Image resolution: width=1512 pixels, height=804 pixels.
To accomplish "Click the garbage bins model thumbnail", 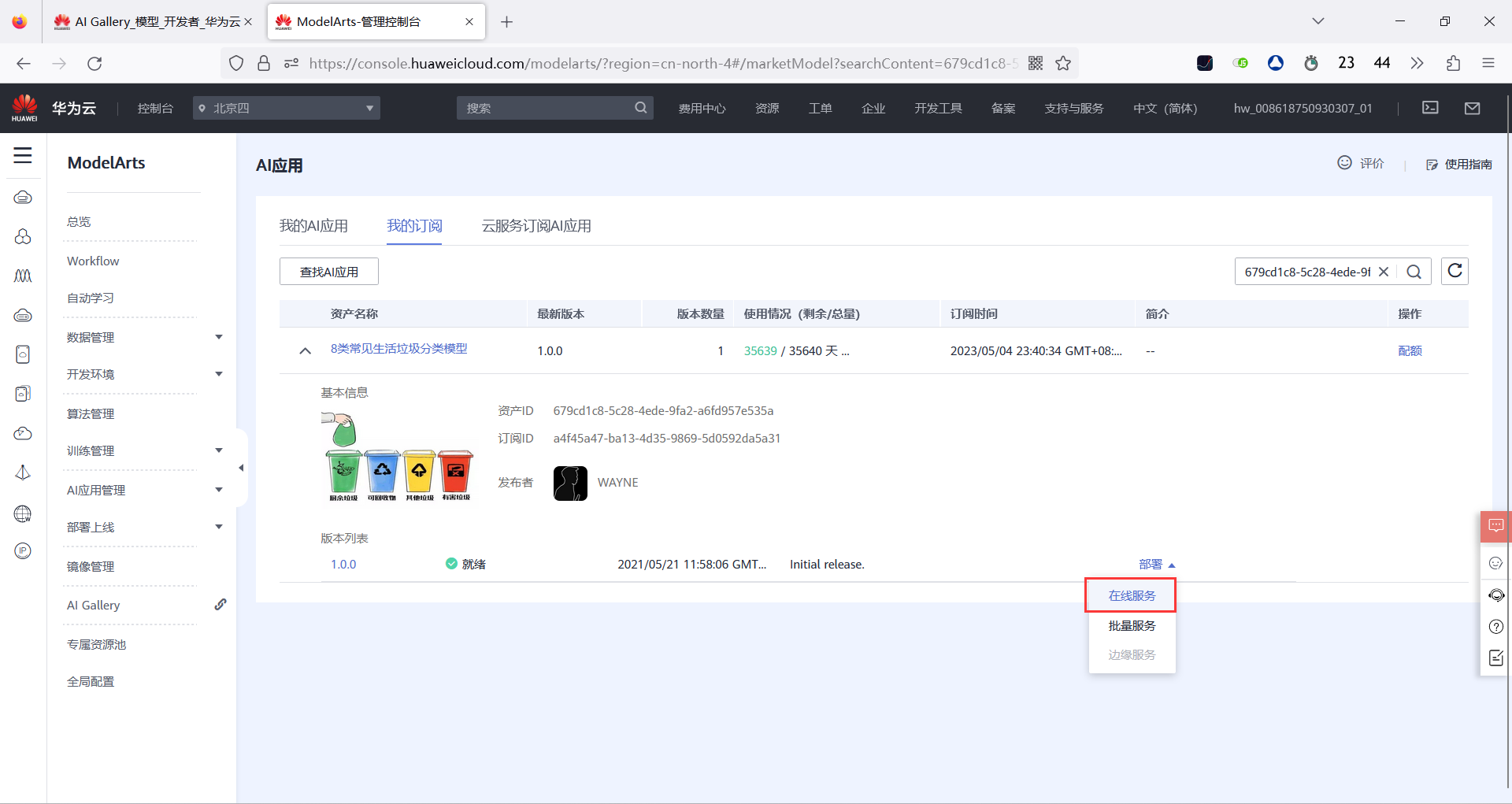I will point(398,457).
